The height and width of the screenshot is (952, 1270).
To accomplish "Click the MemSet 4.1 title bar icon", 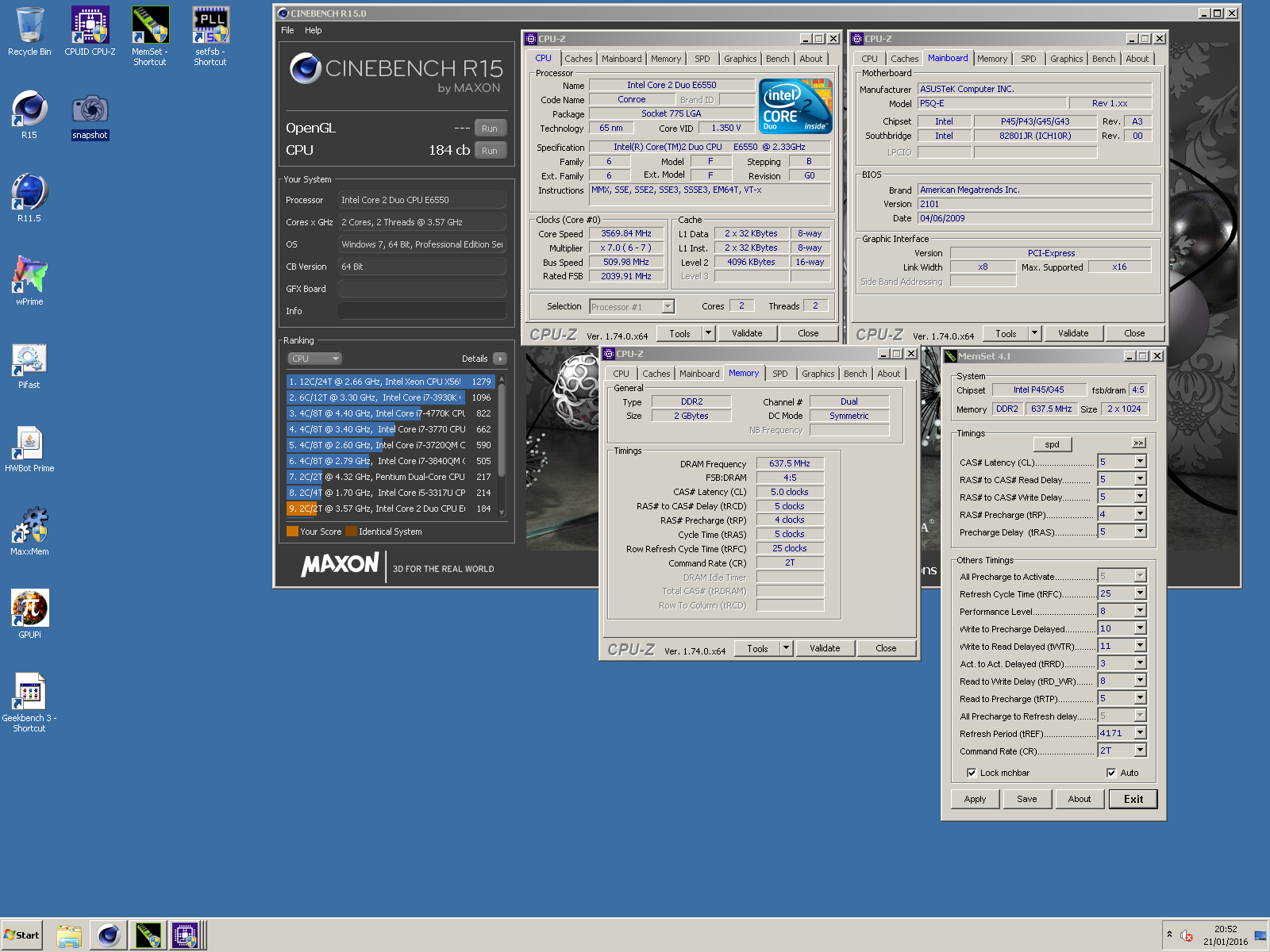I will point(950,356).
